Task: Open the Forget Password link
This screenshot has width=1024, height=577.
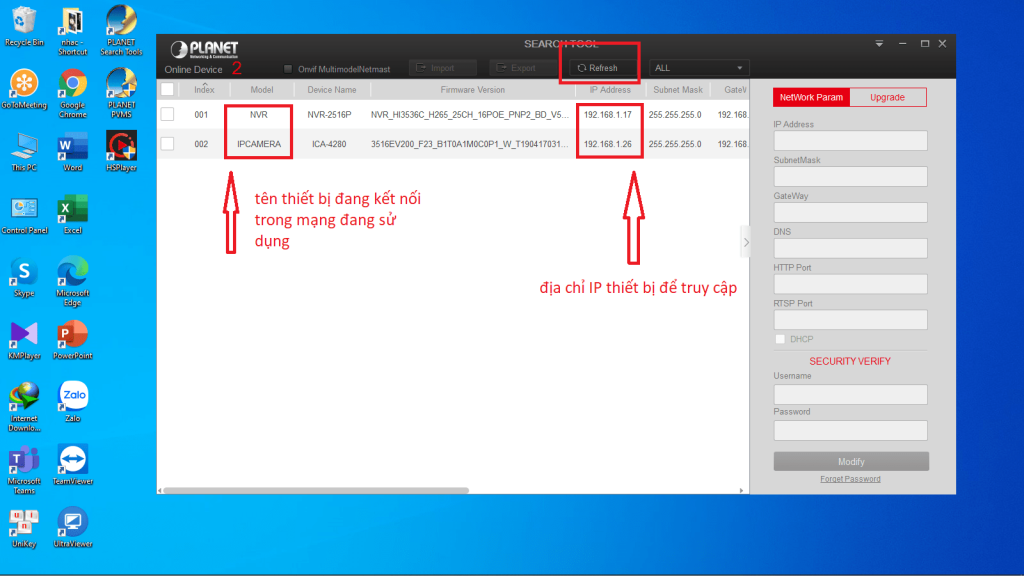Action: [850, 479]
